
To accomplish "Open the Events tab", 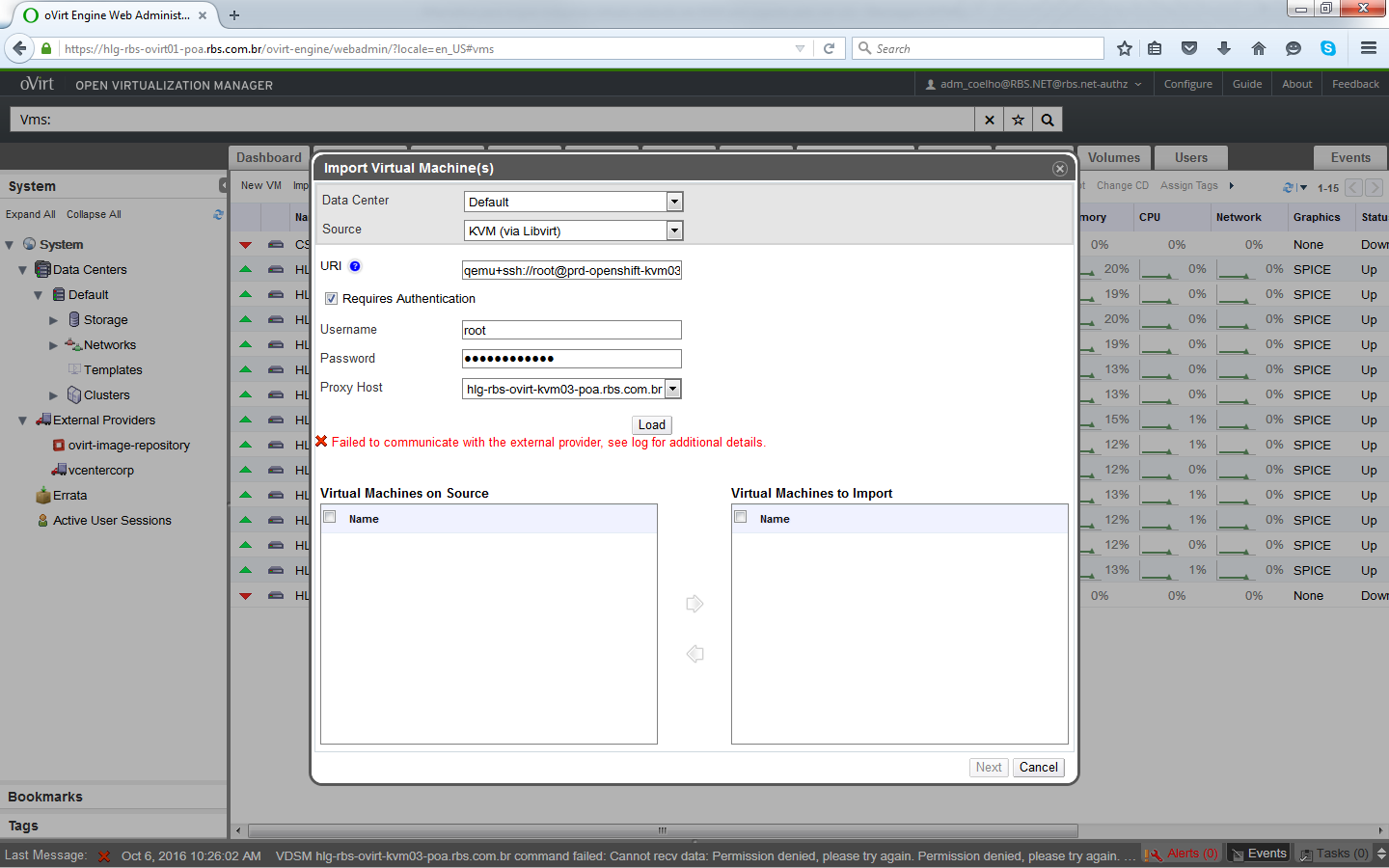I will point(1349,158).
